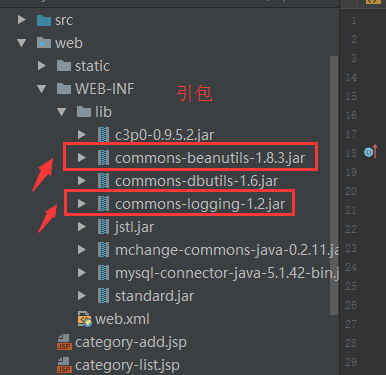This screenshot has height=375, width=386.
Task: Expand the static folder arrow
Action: pyautogui.click(x=42, y=66)
